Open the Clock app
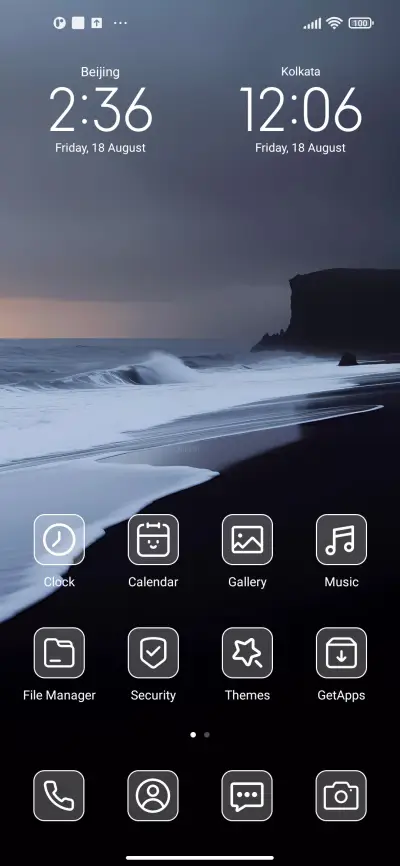This screenshot has height=866, width=400. click(x=59, y=540)
